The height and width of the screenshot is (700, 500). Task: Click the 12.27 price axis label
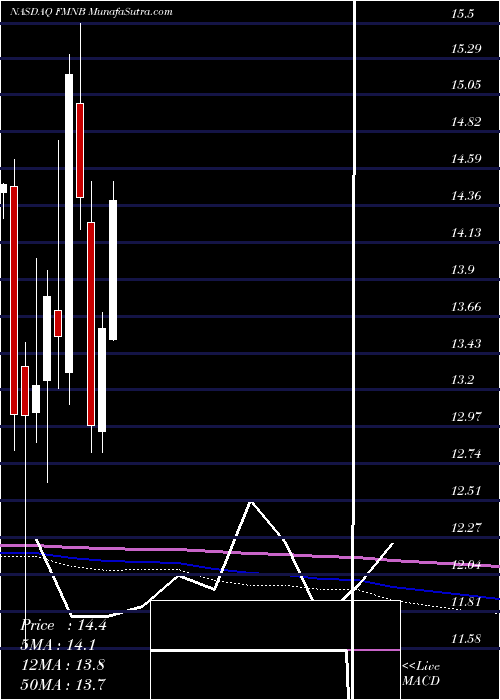(x=466, y=528)
